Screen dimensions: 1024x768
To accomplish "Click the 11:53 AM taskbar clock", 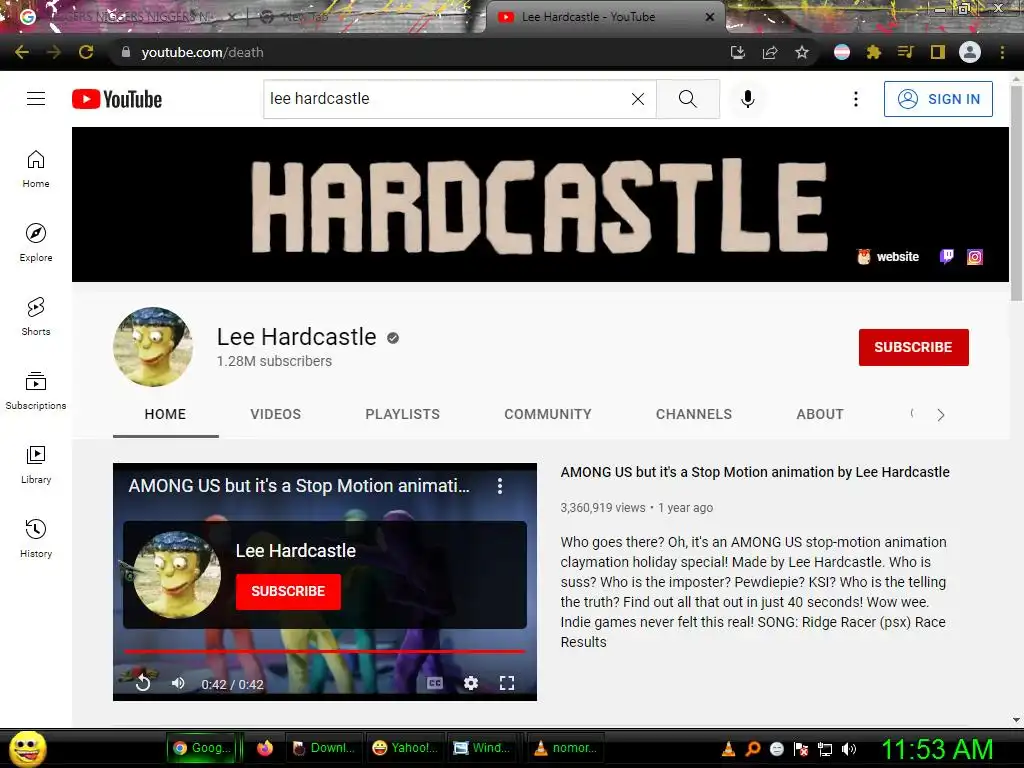I will 937,749.
